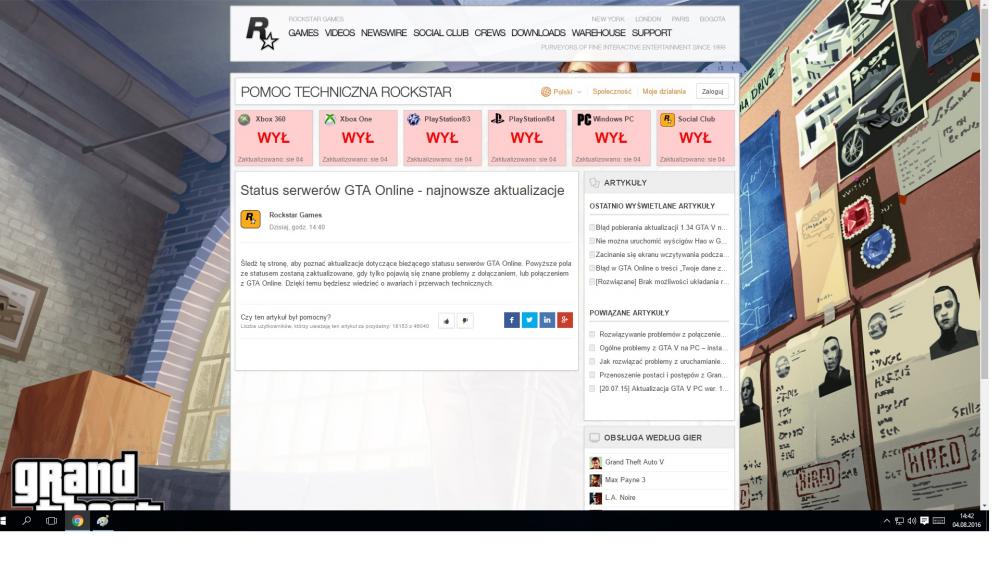Open article [20.07.15] Aktualizacja GTA V PC

[x=663, y=389]
